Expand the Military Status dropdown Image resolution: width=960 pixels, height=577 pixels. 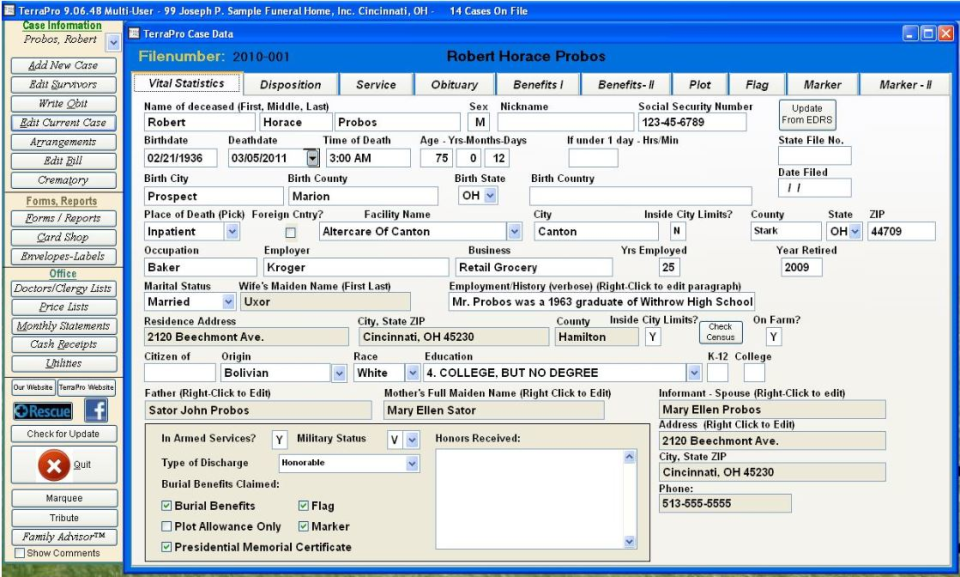(412, 440)
